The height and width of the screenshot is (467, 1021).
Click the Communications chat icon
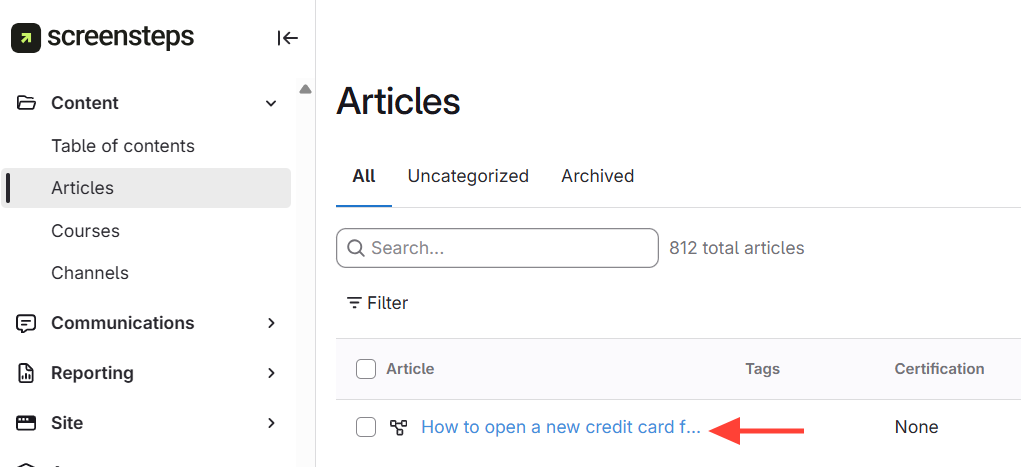click(x=27, y=323)
